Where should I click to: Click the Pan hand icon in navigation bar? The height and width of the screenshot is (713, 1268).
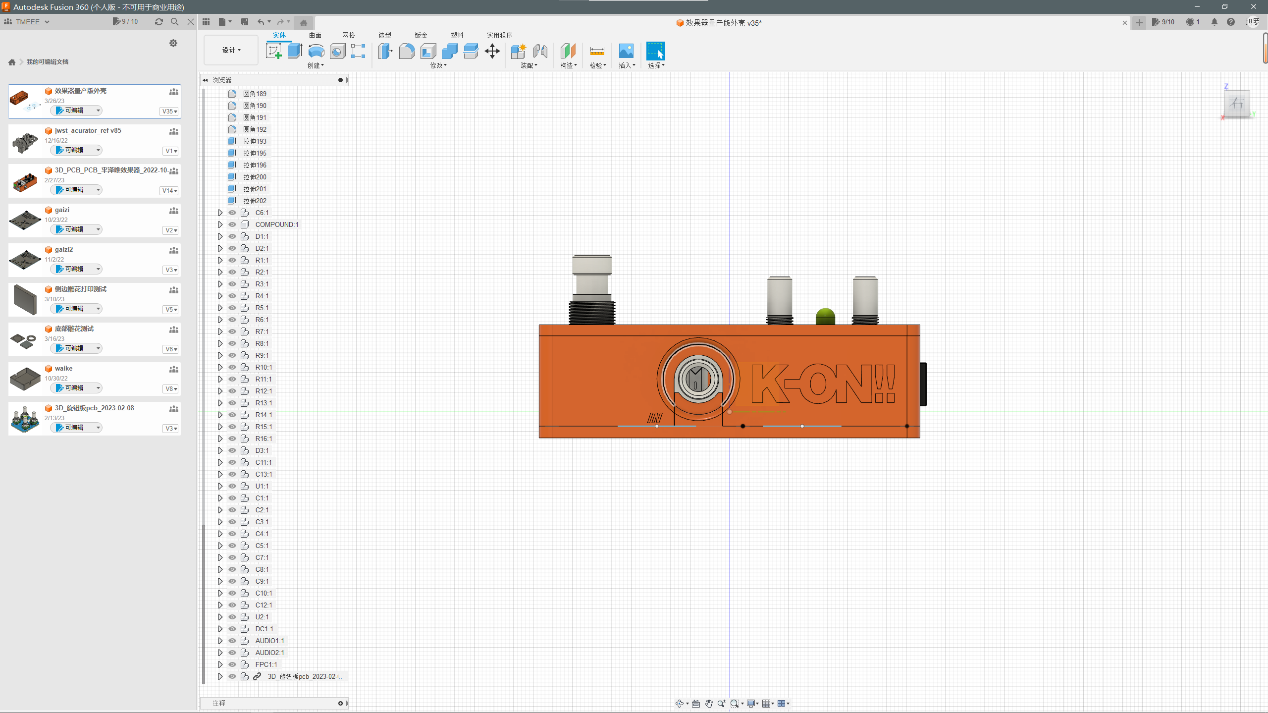point(709,704)
